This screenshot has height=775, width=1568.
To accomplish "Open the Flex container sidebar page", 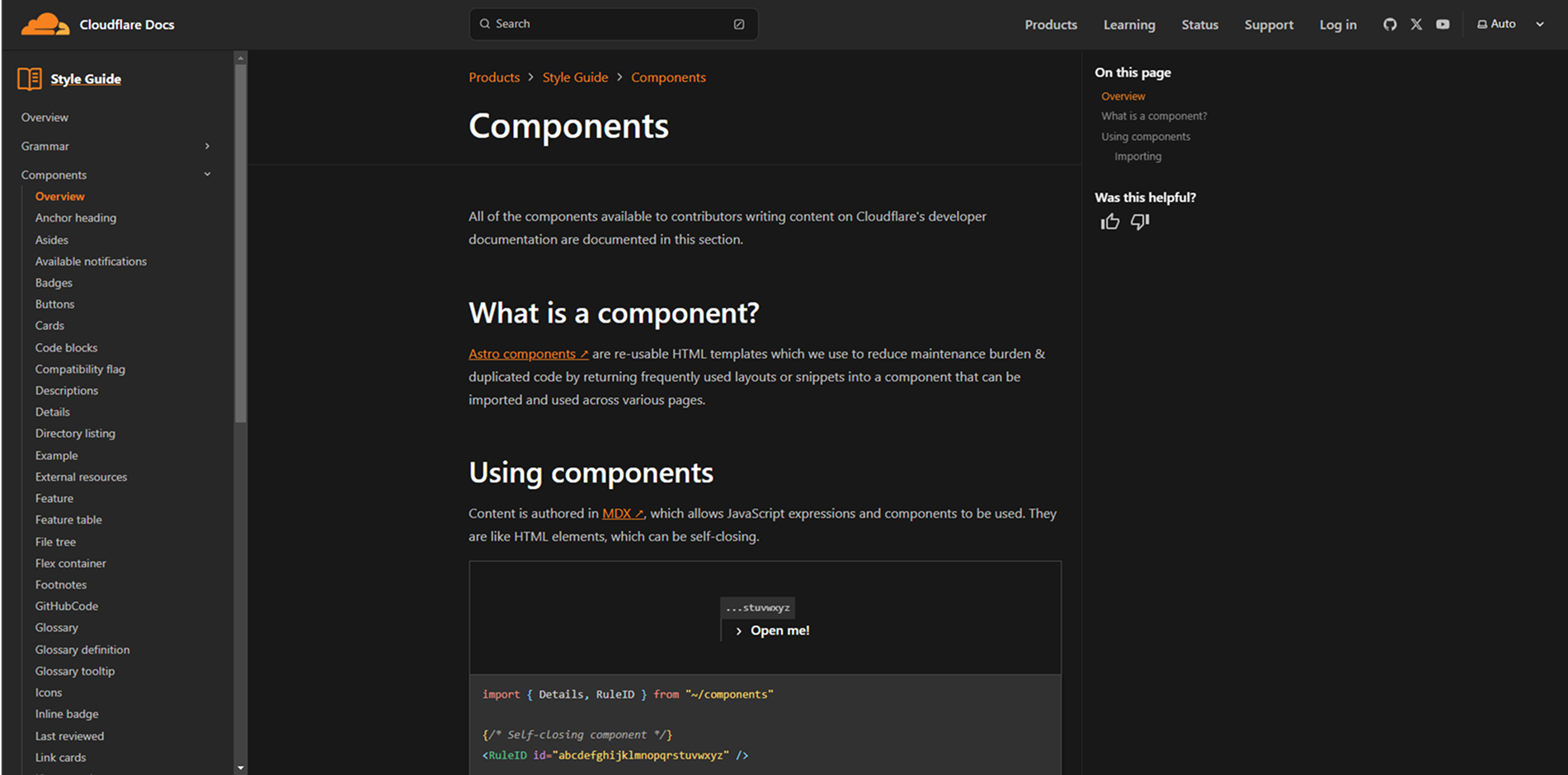I will click(x=70, y=564).
